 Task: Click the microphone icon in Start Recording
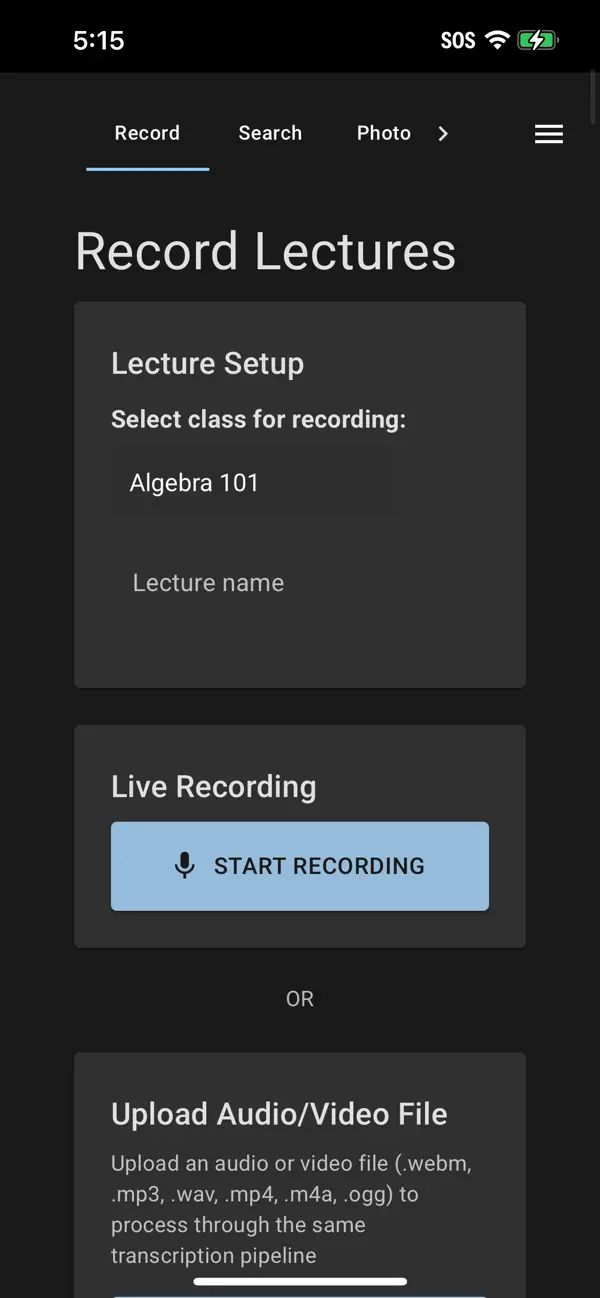point(184,866)
